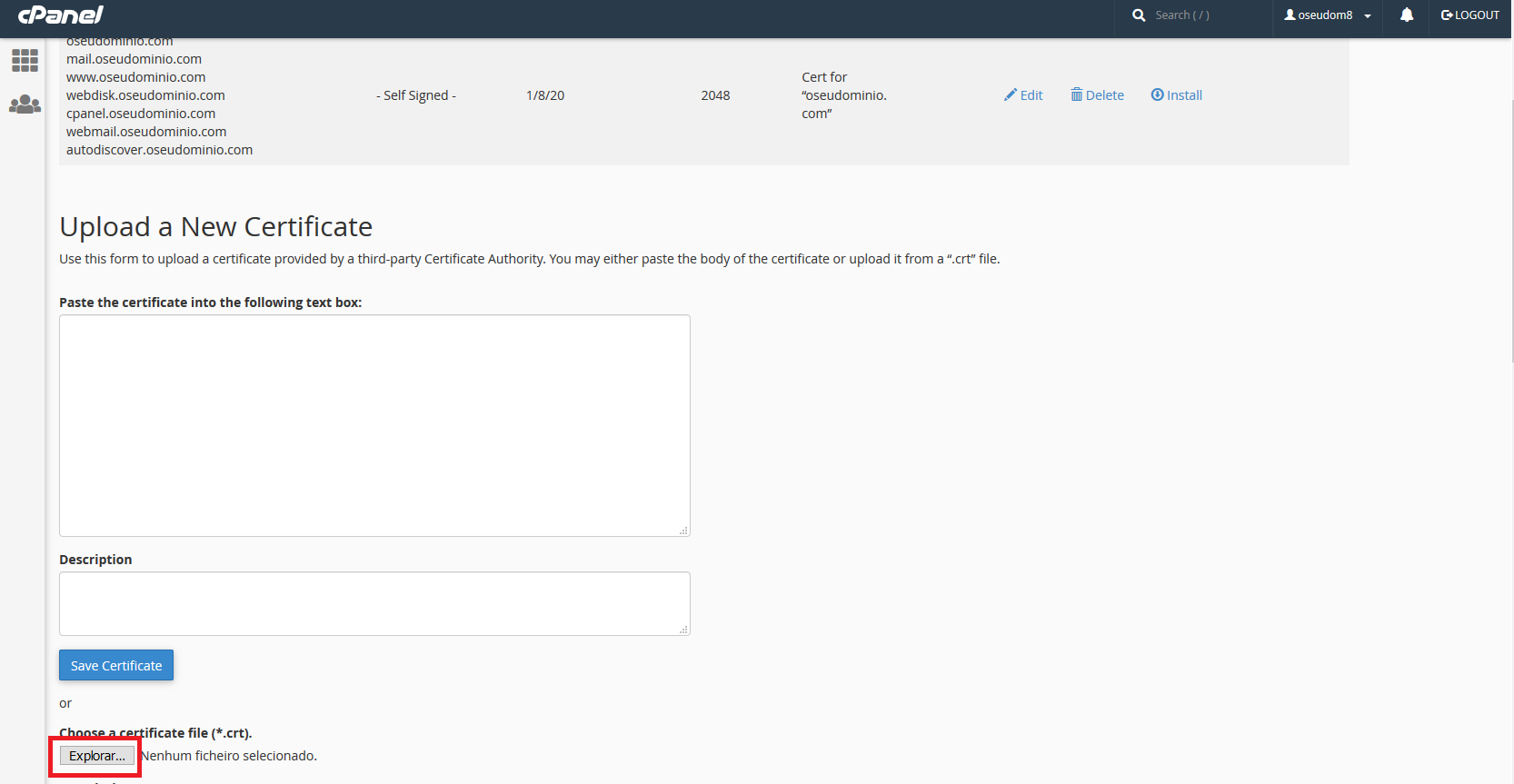
Task: Click the Description box resize handle
Action: 683,630
